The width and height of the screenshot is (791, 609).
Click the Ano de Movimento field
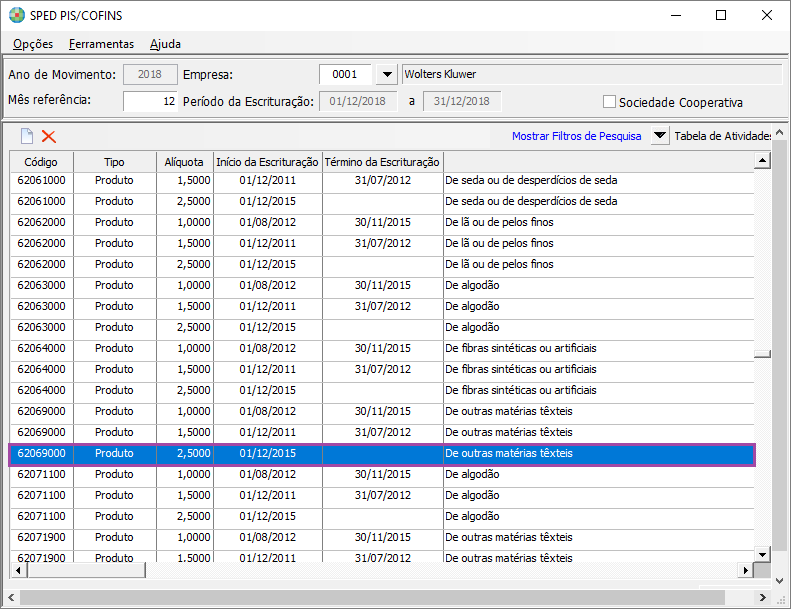click(150, 75)
